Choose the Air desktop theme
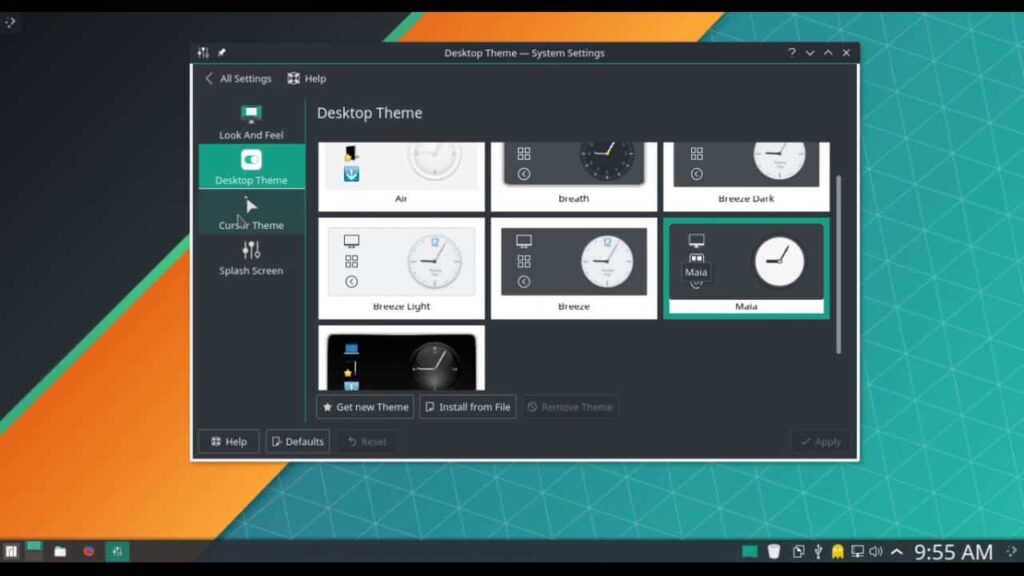 point(402,176)
